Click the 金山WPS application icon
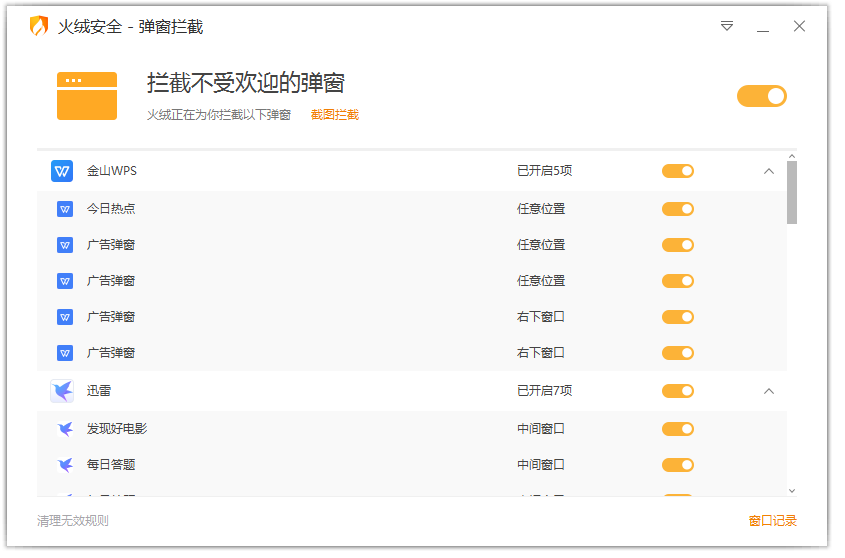This screenshot has height=558, width=845. [63, 172]
